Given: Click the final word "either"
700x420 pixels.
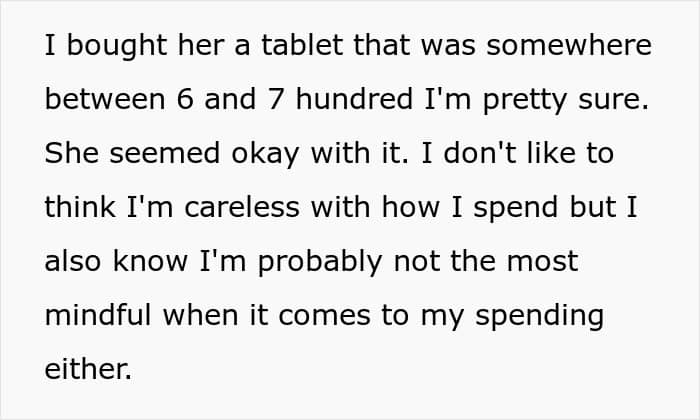Looking at the screenshot, I should [x=87, y=370].
